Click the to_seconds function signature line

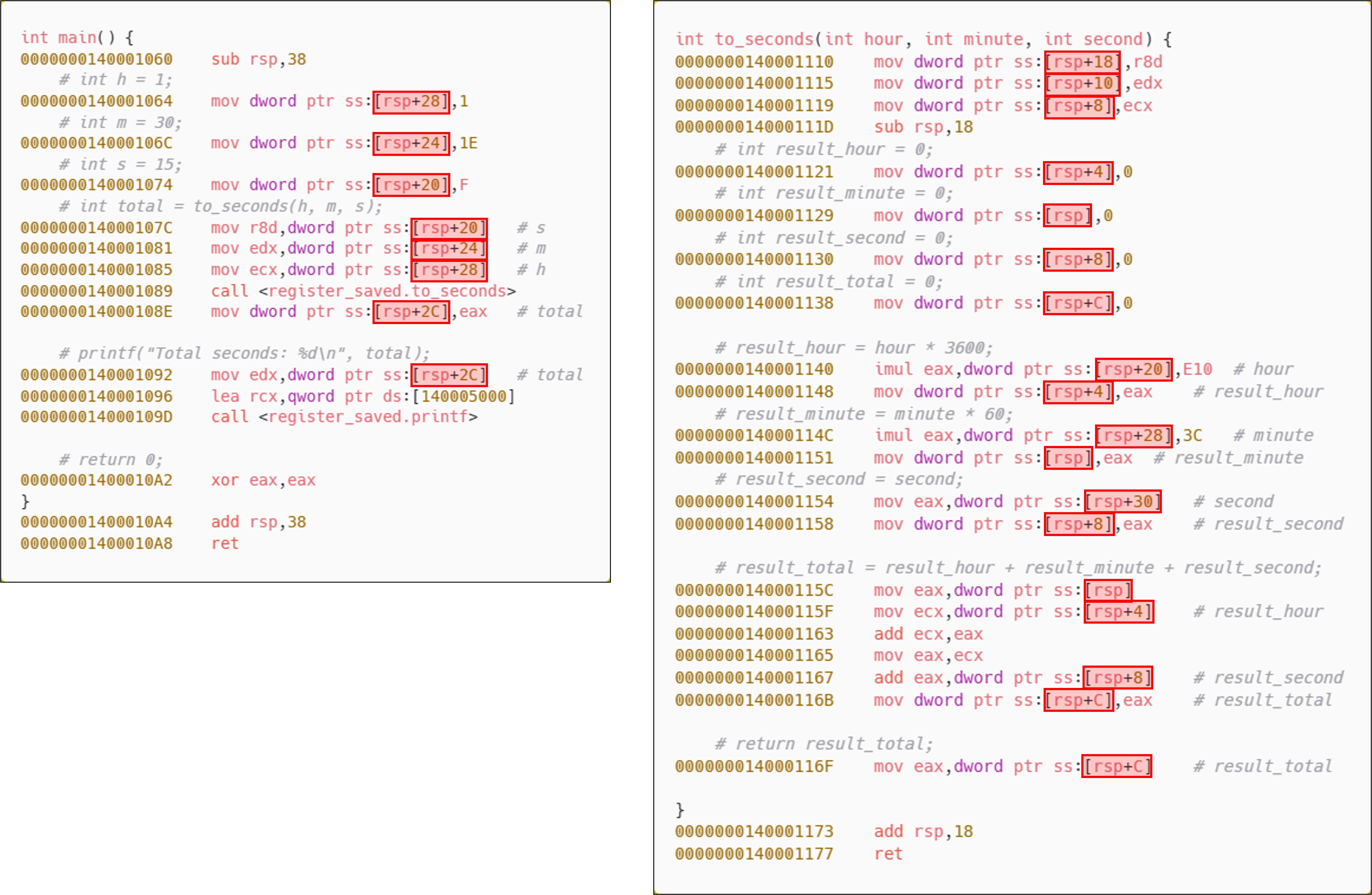click(924, 39)
